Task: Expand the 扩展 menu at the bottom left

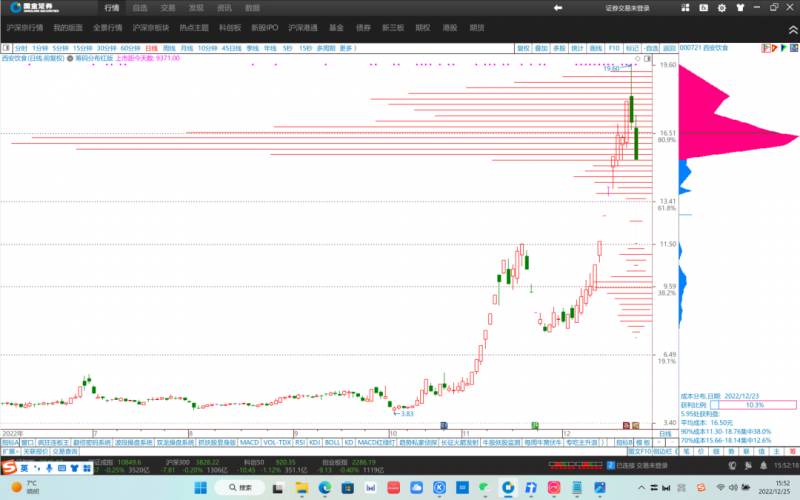Action: tap(10, 452)
